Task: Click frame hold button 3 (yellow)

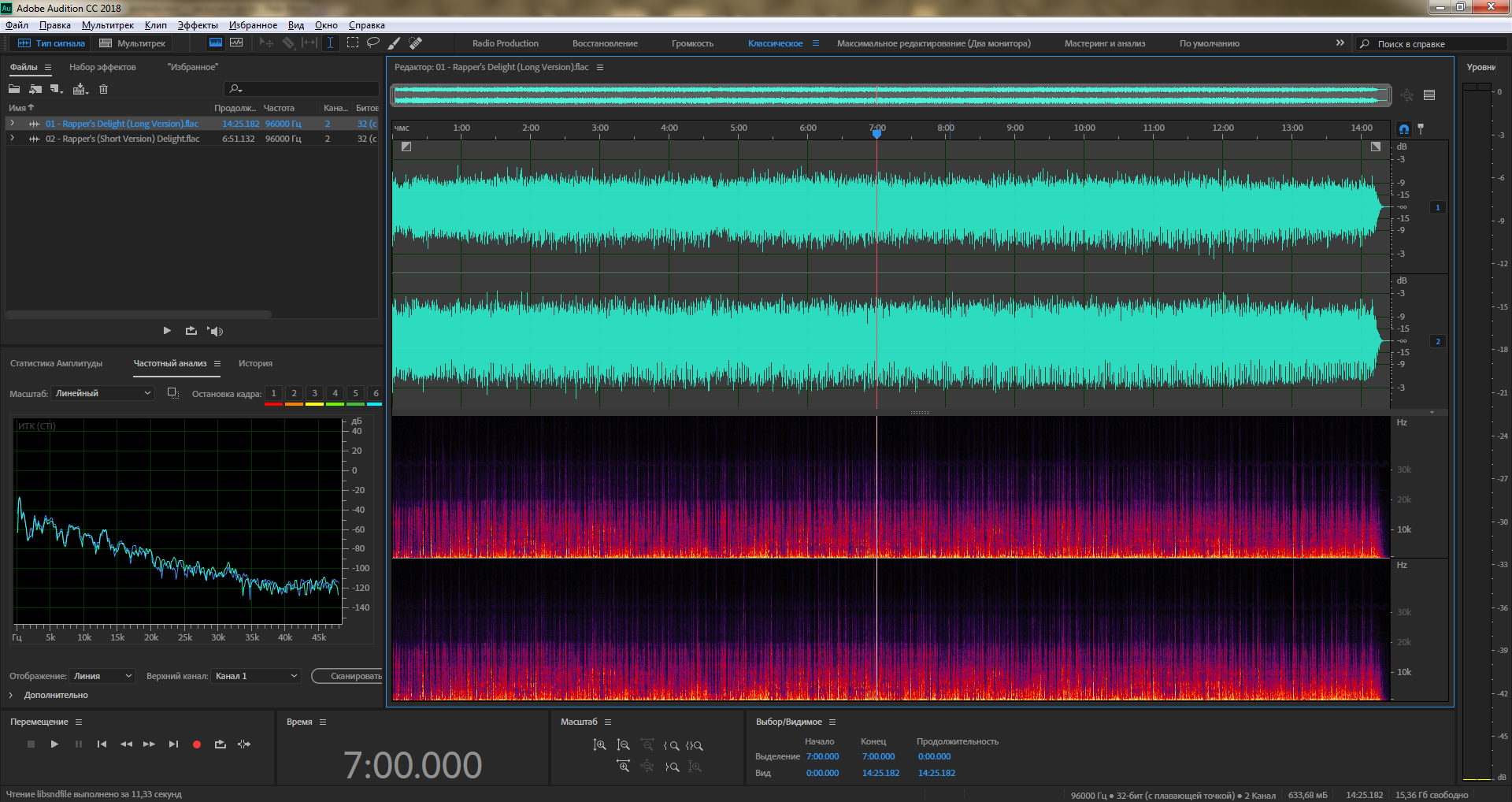Action: pyautogui.click(x=314, y=394)
